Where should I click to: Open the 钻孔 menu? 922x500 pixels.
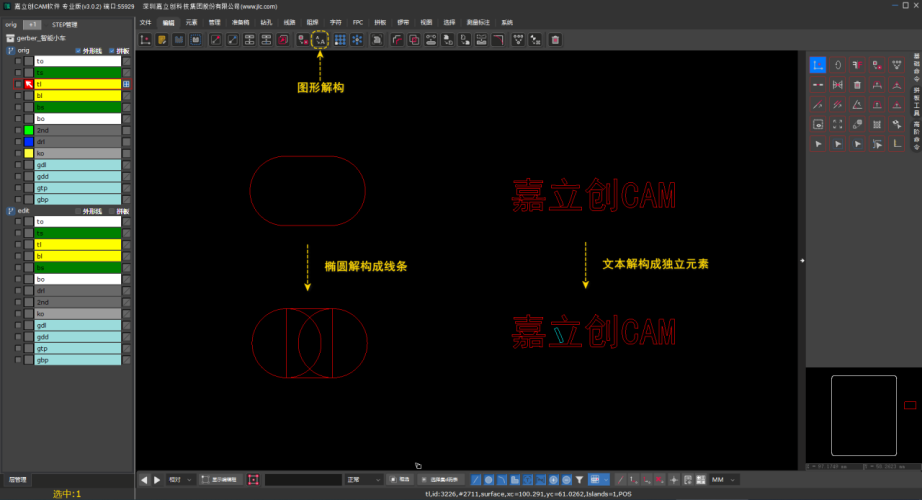(x=266, y=22)
